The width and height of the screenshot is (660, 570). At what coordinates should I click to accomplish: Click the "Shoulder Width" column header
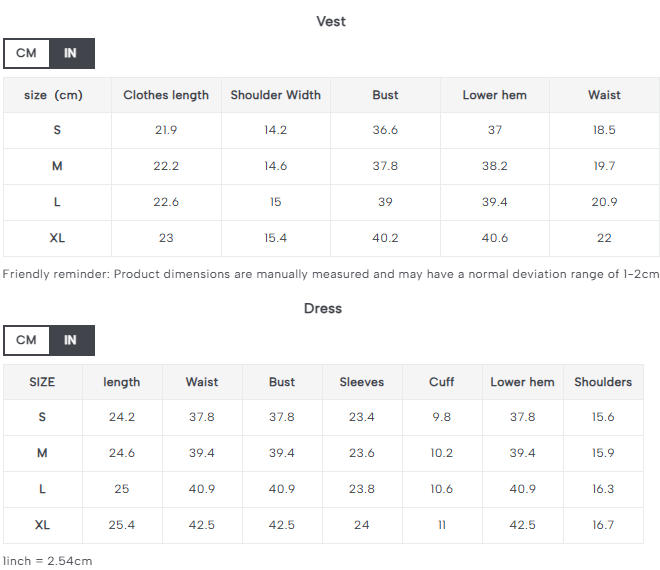276,95
